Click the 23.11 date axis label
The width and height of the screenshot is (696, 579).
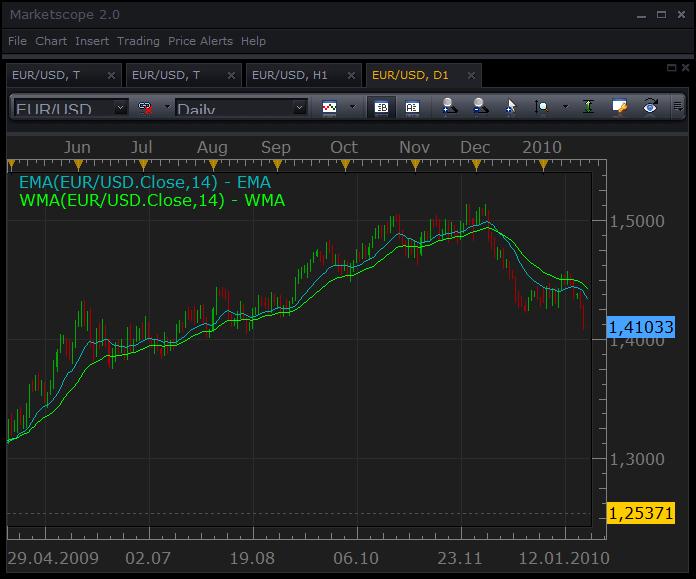coord(460,558)
